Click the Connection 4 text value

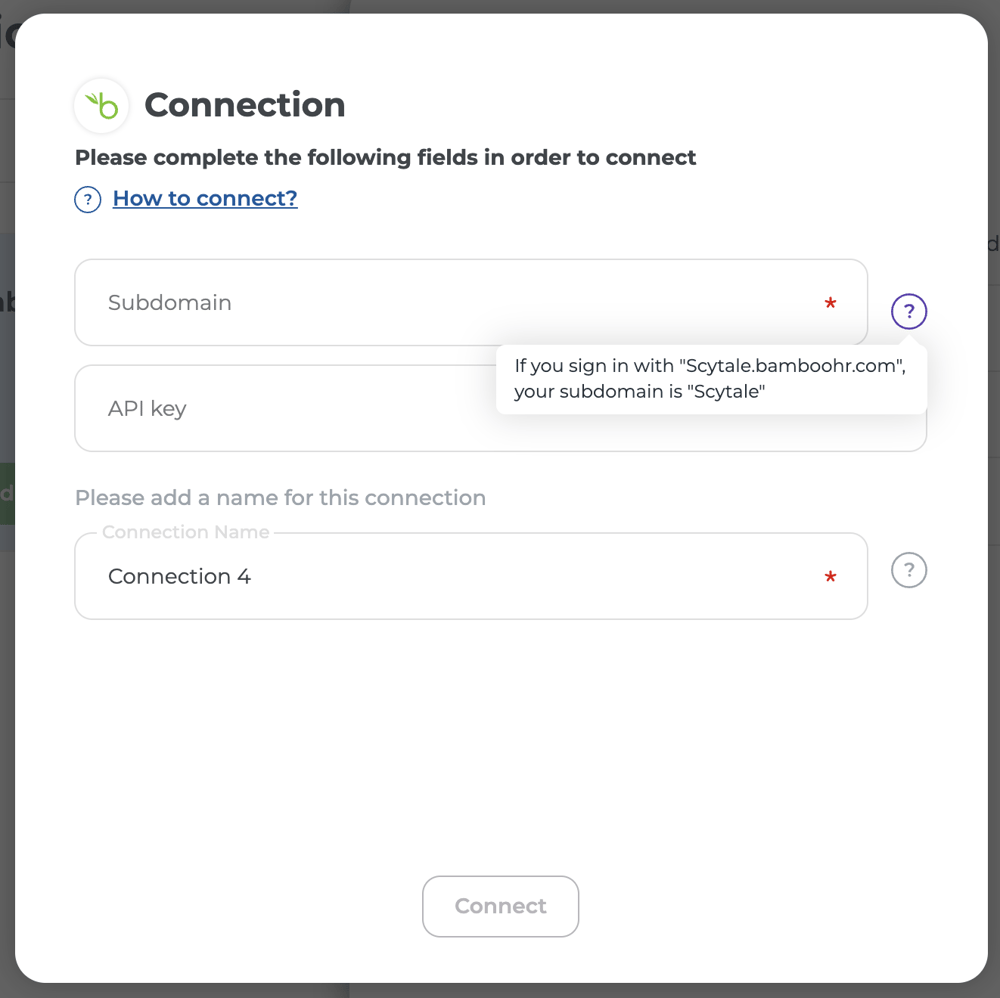[180, 576]
